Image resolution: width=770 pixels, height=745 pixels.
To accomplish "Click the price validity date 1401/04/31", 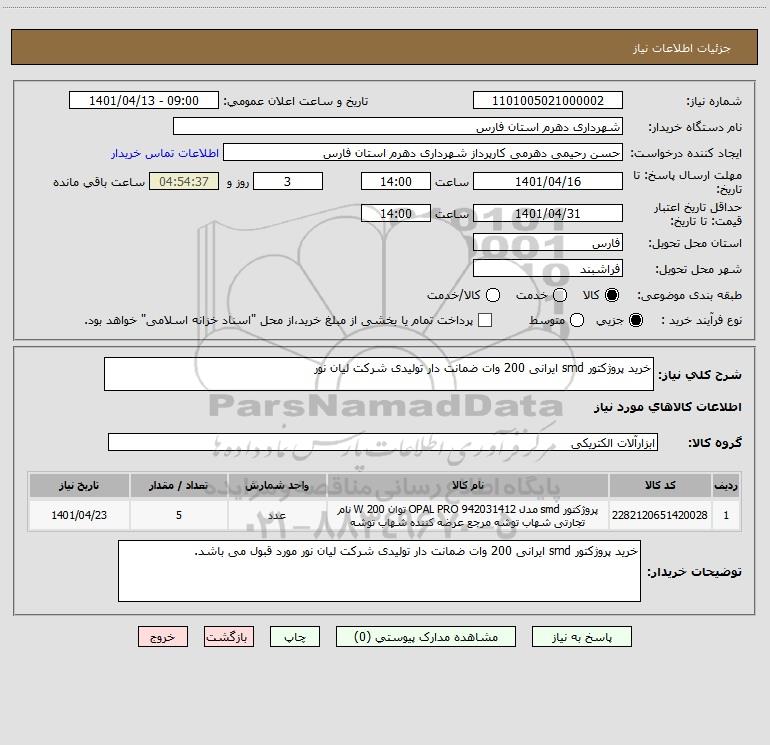I will click(548, 213).
